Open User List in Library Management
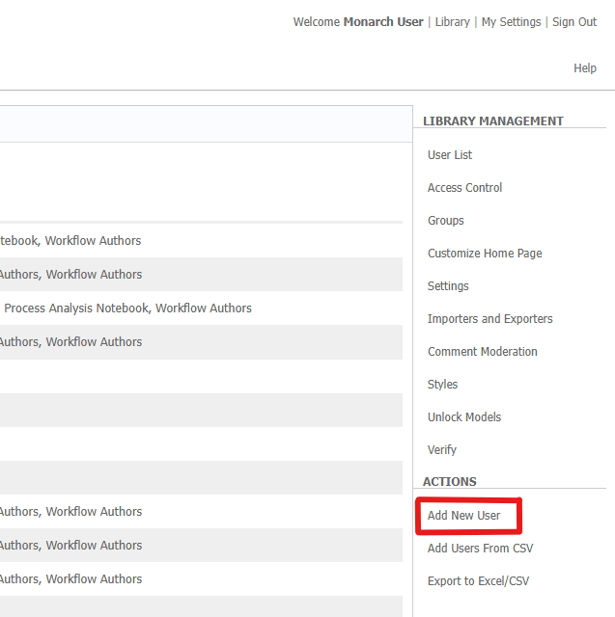The image size is (615, 617). [450, 155]
